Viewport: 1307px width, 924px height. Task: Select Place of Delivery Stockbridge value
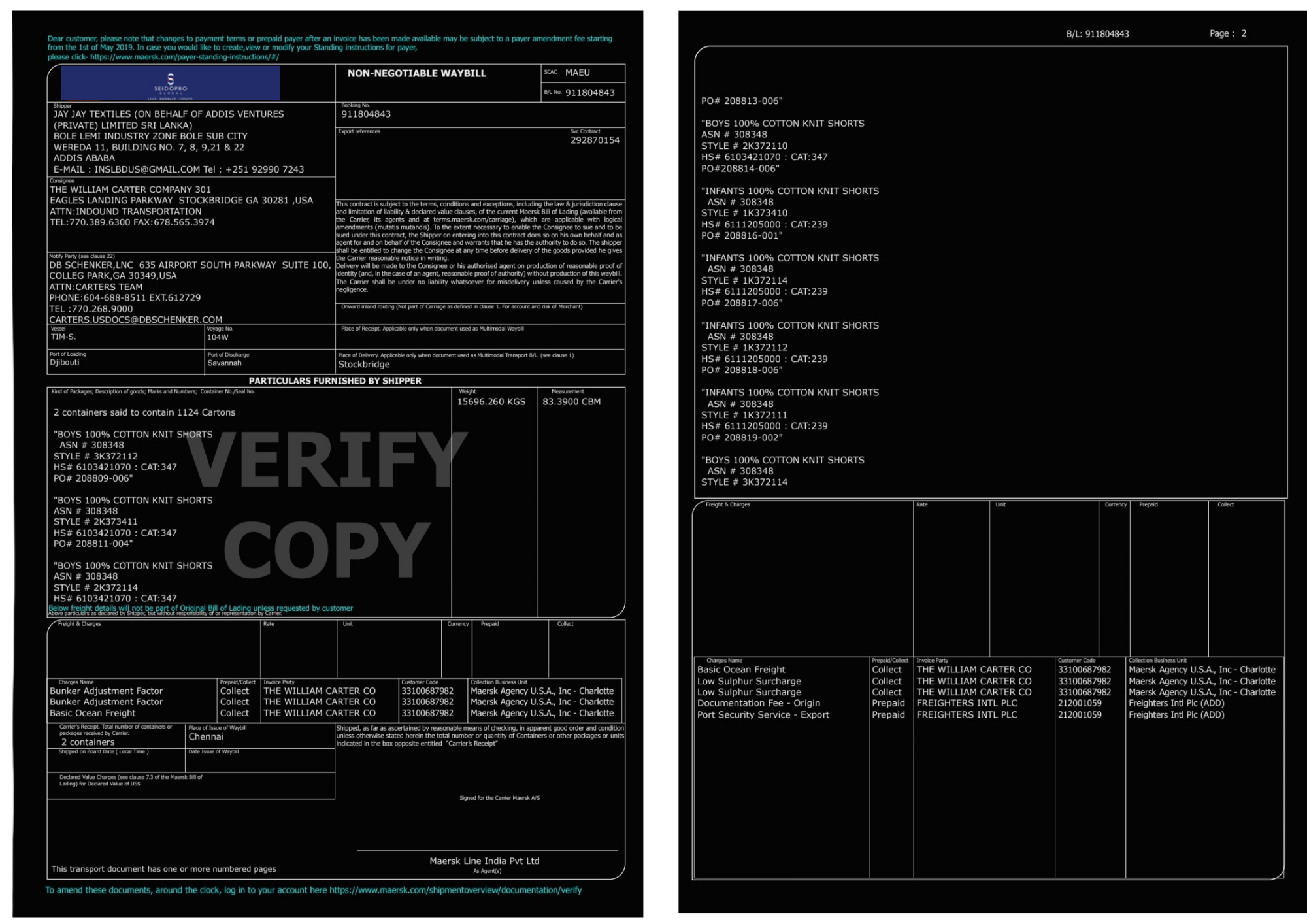pos(363,365)
